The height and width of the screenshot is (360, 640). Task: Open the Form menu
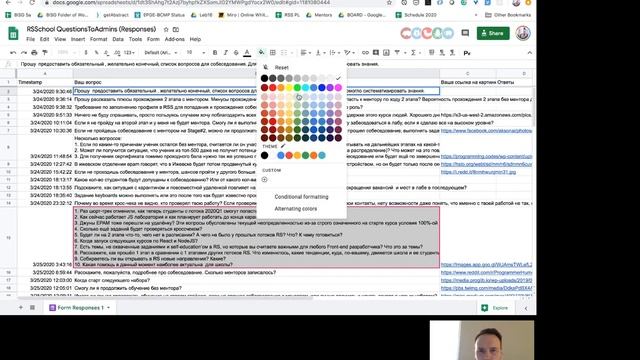pyautogui.click(x=153, y=39)
